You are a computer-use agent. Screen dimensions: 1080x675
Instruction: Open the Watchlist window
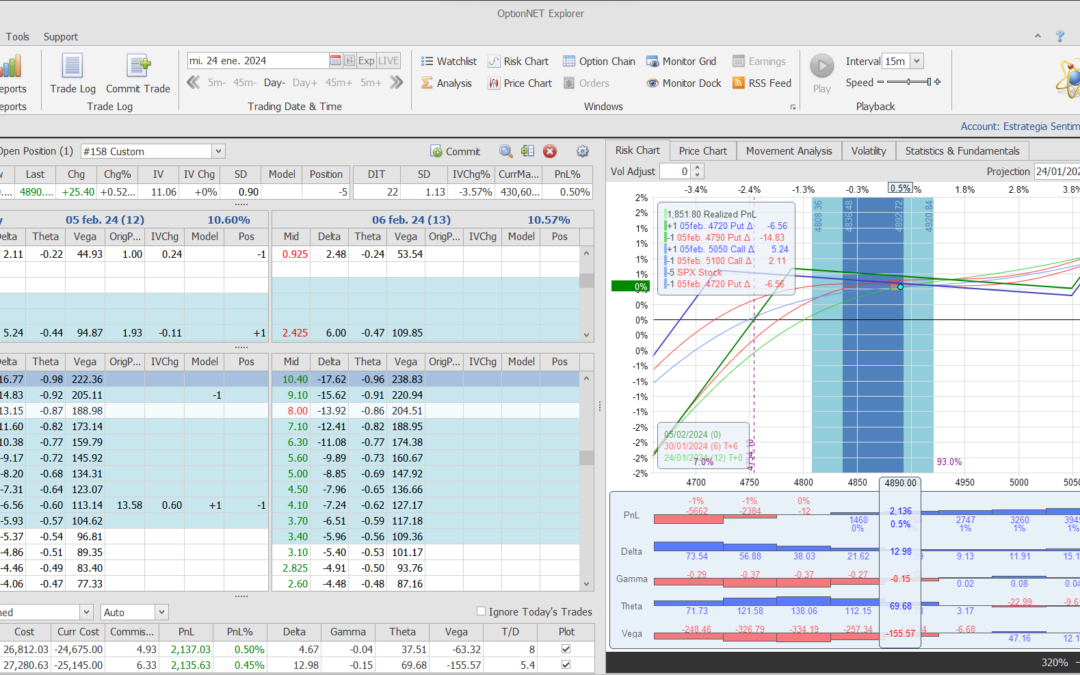click(x=447, y=61)
